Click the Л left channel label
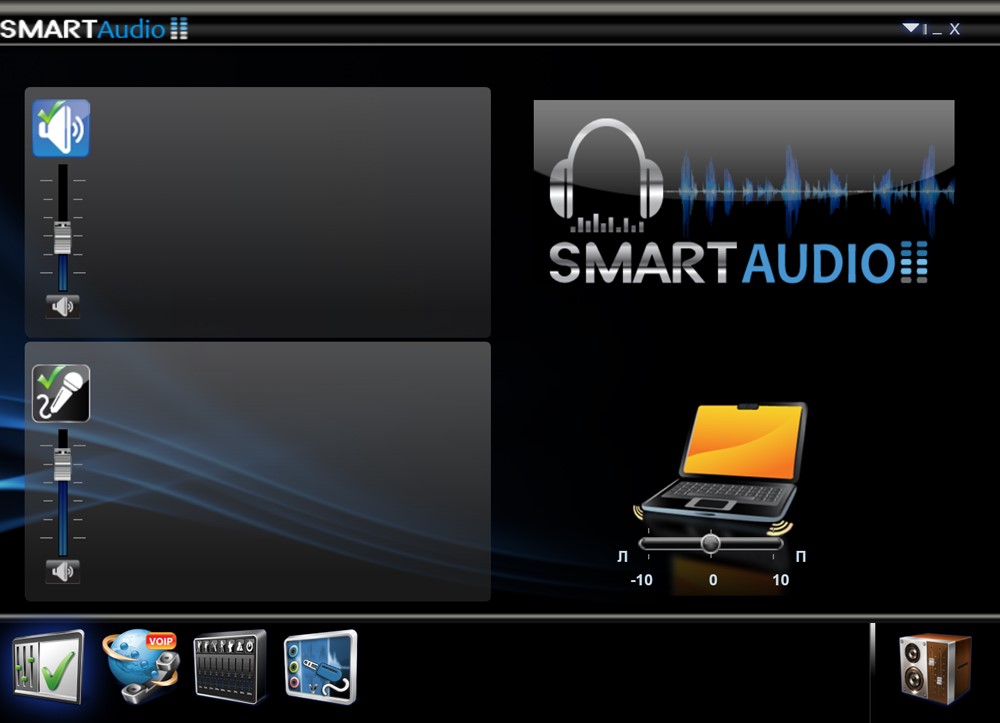The image size is (1000, 723). click(x=622, y=557)
